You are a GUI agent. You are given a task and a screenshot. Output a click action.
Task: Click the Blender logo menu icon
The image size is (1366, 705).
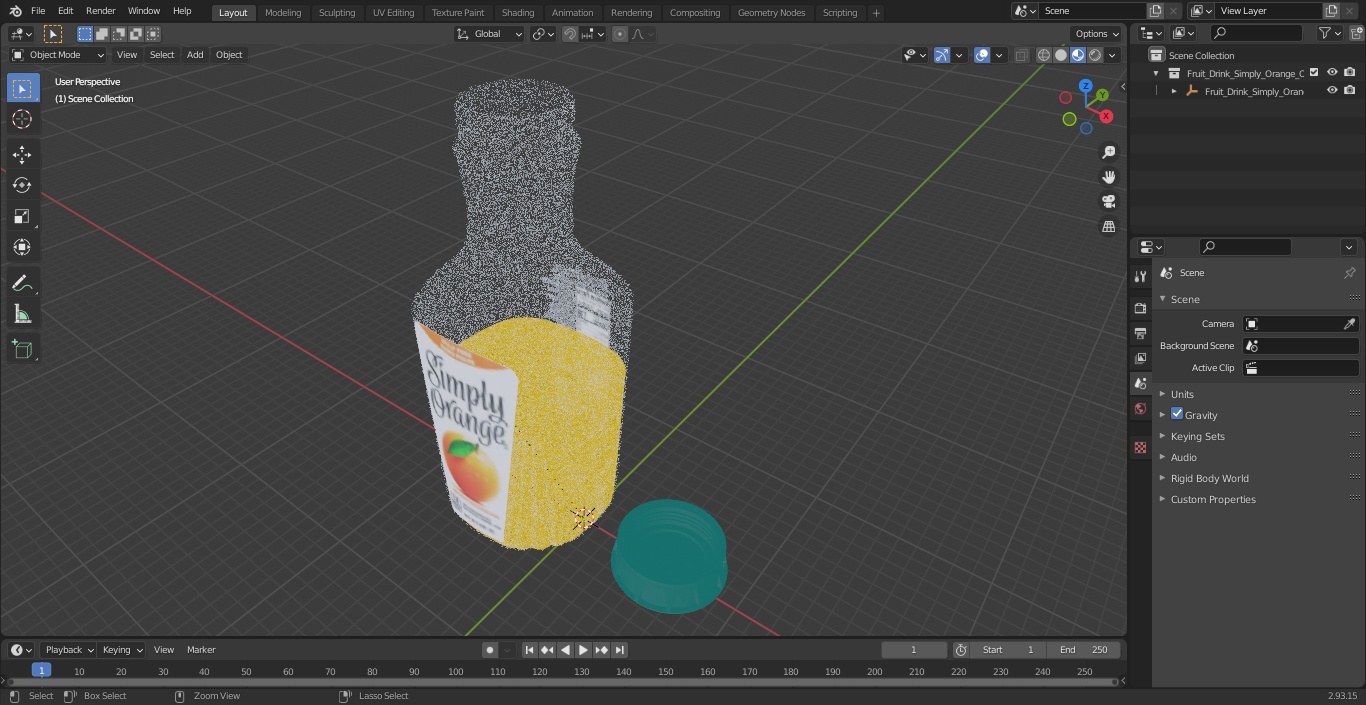click(x=15, y=11)
